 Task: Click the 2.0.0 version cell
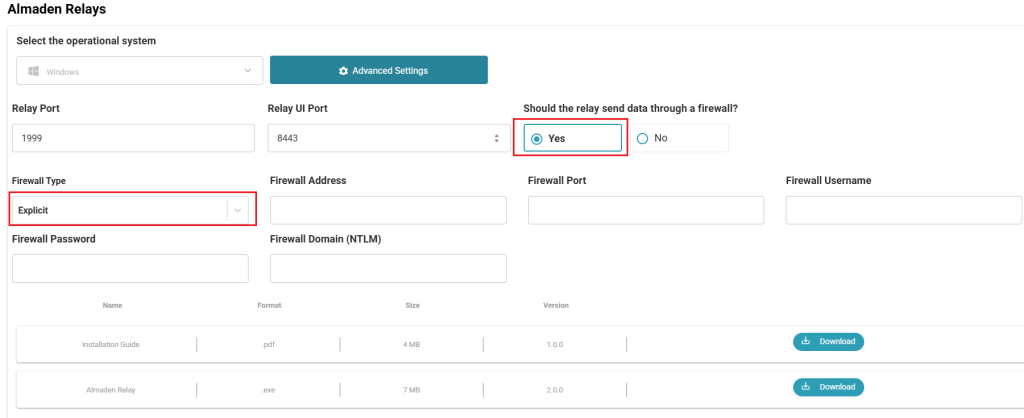tap(555, 390)
